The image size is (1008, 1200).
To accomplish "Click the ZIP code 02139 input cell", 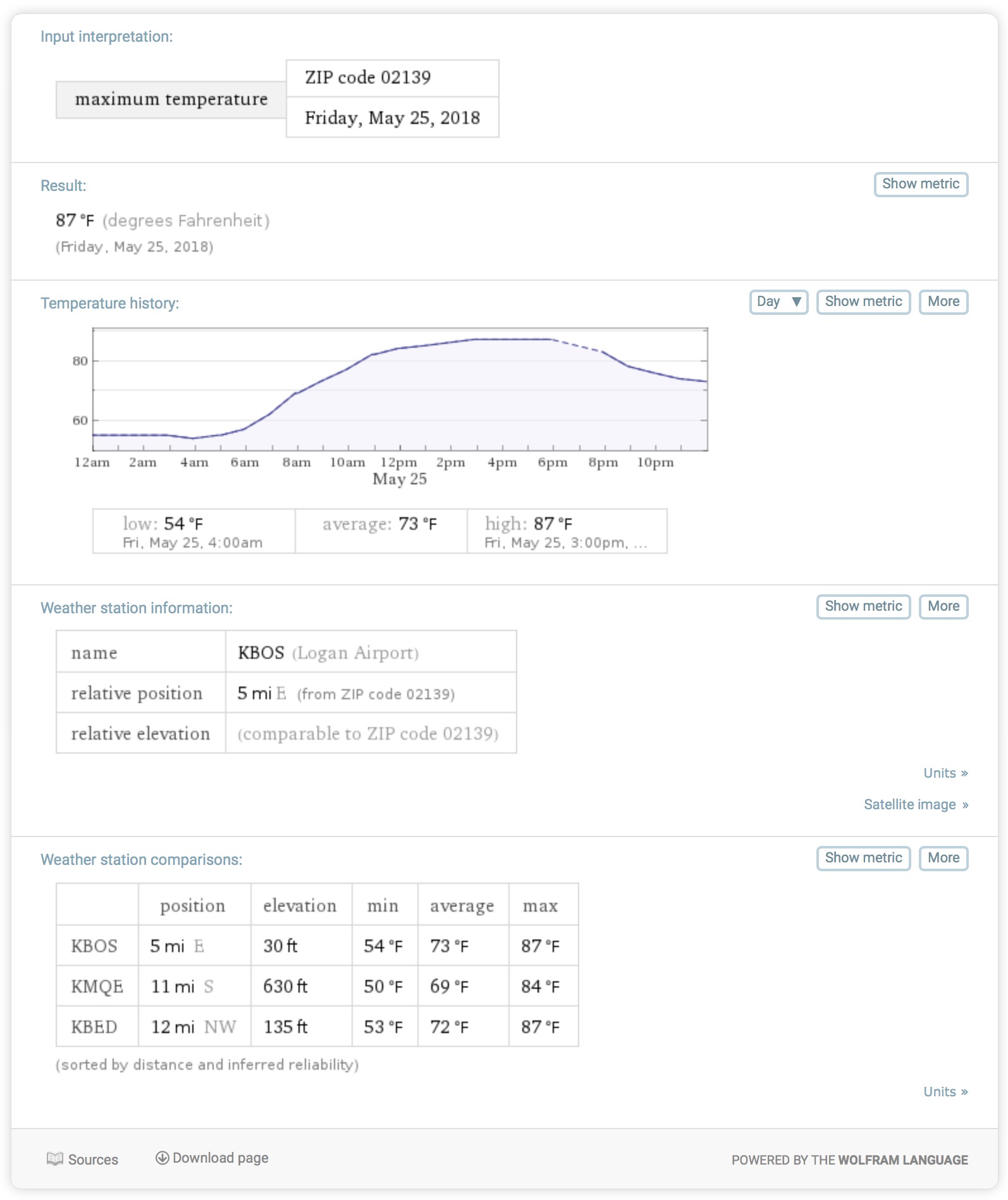I will point(392,78).
